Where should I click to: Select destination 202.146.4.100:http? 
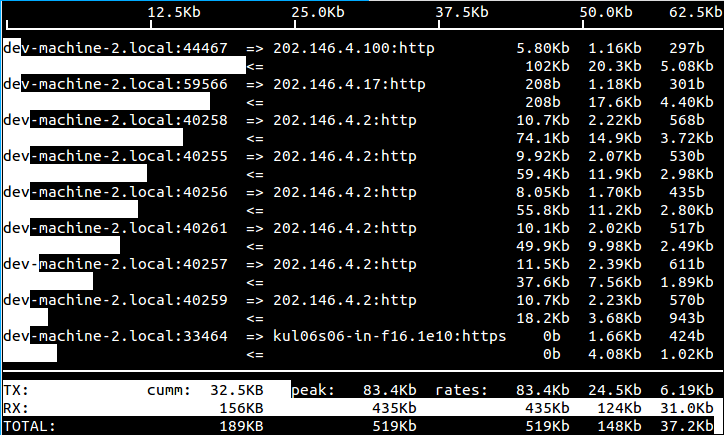tap(354, 48)
